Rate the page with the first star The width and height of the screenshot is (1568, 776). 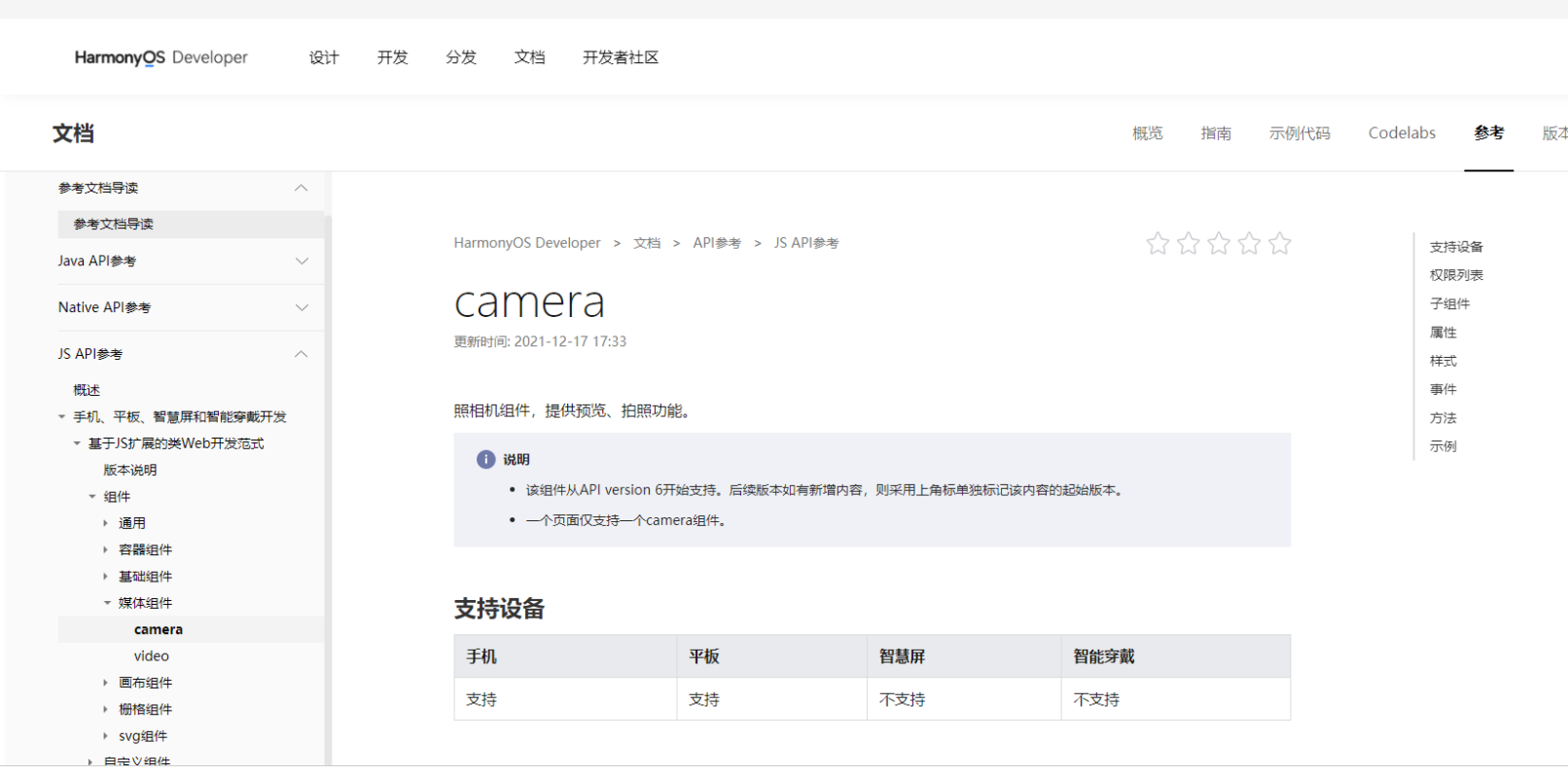click(x=1158, y=243)
